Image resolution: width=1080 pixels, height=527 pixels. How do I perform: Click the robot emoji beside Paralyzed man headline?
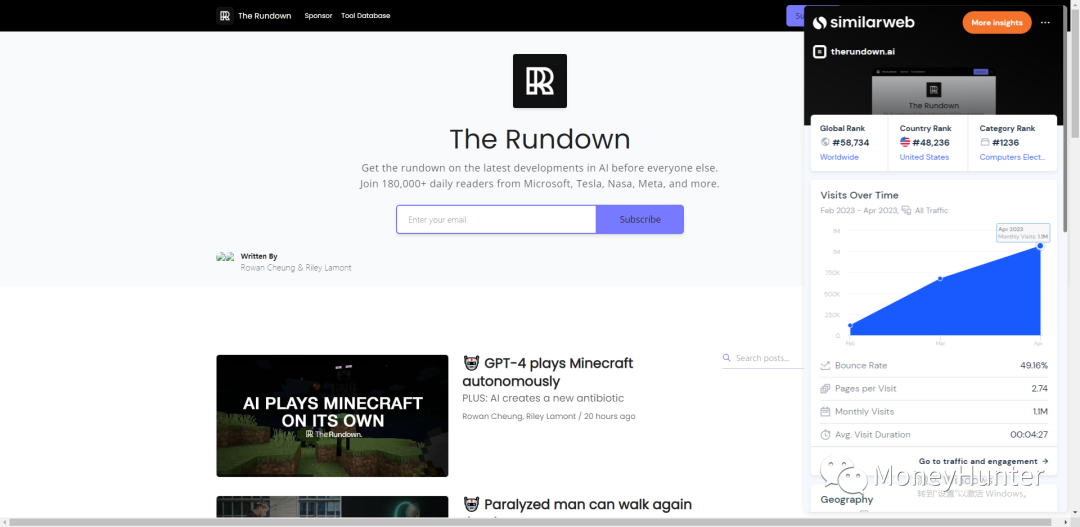coord(471,505)
